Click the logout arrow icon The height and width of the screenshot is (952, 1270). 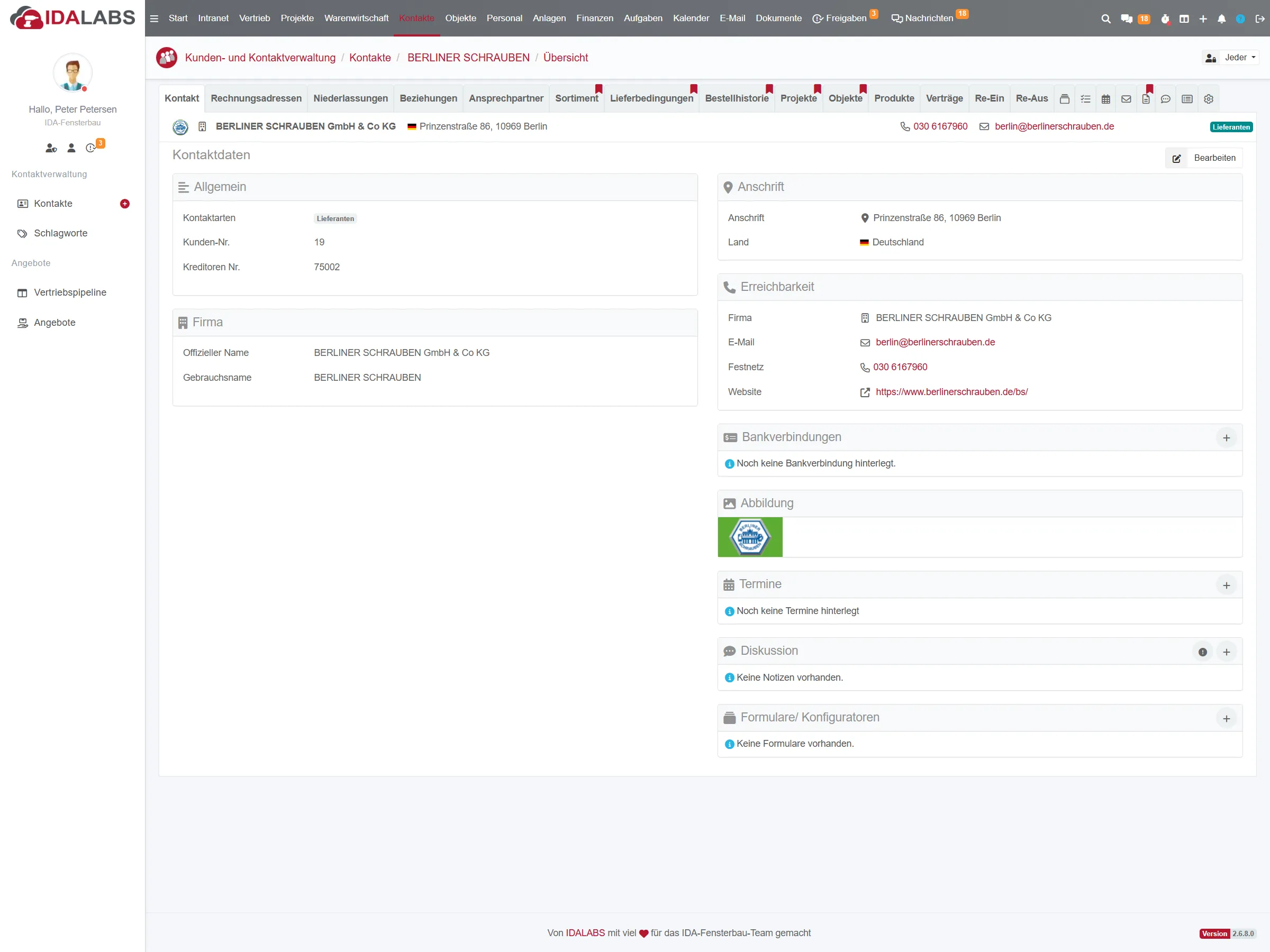[1259, 19]
